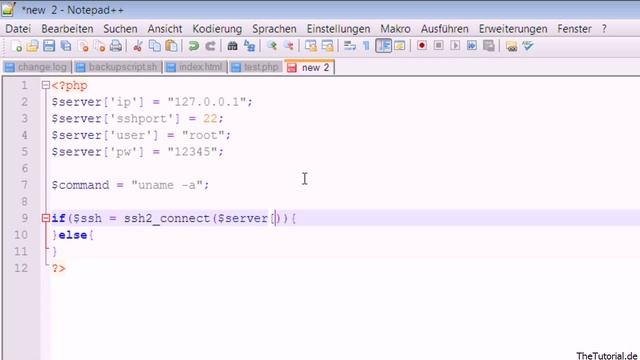Click line number 7 in margin
The image size is (640, 360).
[24, 185]
